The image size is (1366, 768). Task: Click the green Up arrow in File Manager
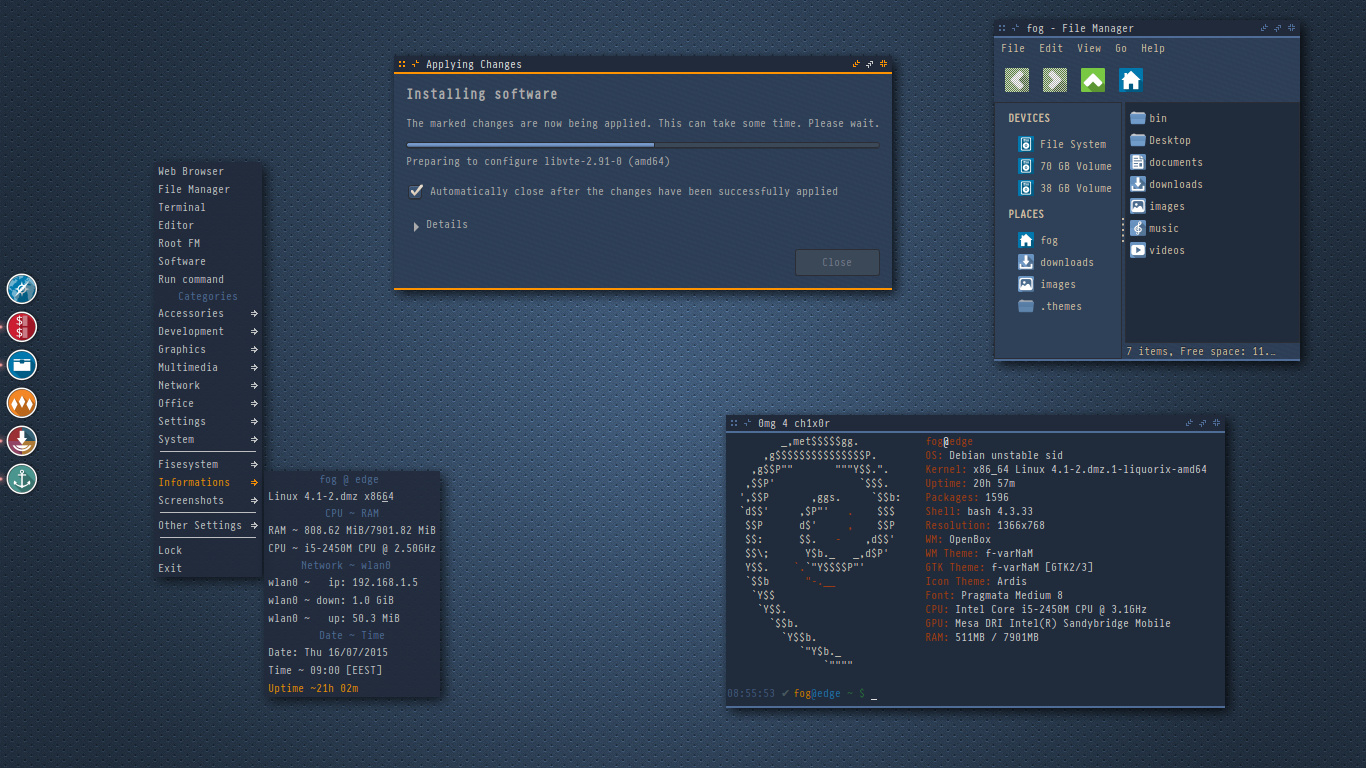tap(1093, 80)
